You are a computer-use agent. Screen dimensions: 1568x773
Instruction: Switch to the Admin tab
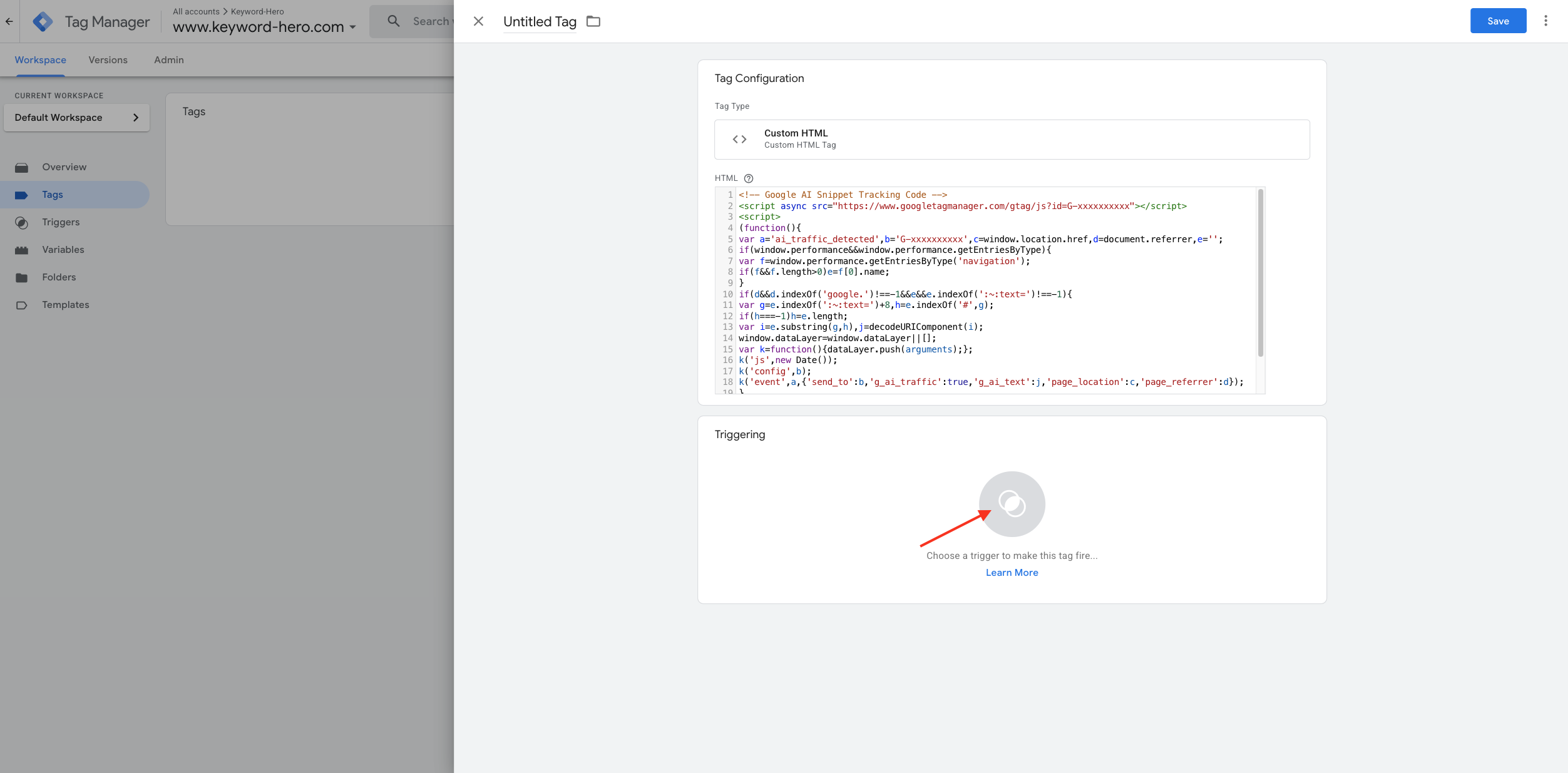(x=169, y=60)
